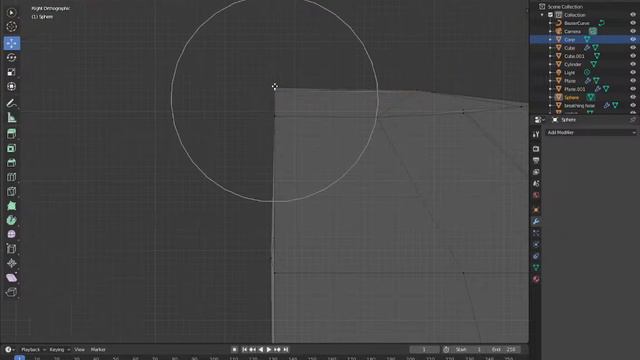The width and height of the screenshot is (640, 360).
Task: Select the Transform tool
Action: pyautogui.click(x=11, y=87)
